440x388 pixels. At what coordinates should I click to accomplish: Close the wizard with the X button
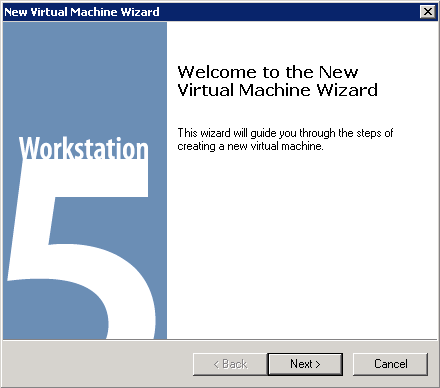(x=428, y=12)
